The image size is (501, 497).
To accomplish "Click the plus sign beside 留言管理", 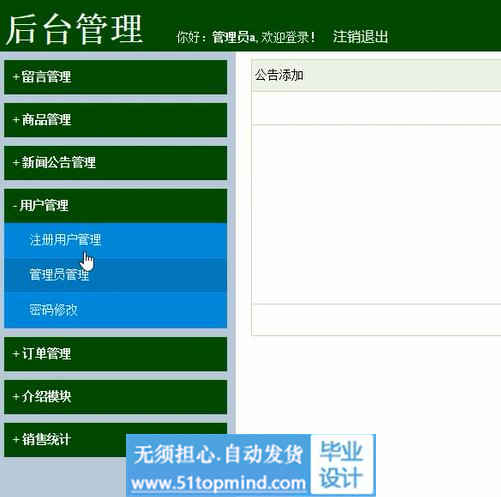I will point(16,77).
